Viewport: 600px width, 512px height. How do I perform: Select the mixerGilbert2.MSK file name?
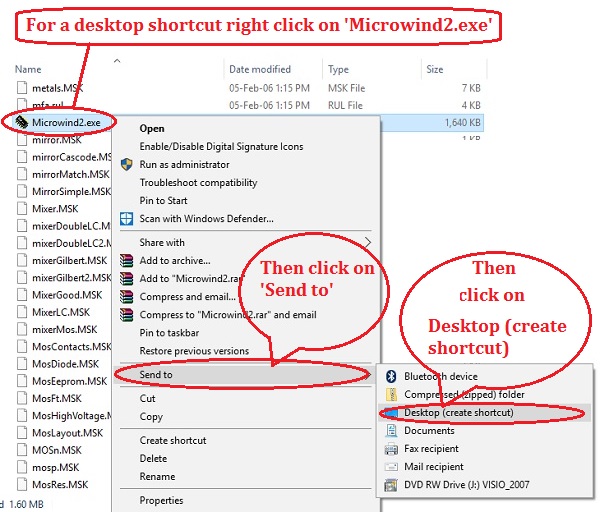click(72, 277)
